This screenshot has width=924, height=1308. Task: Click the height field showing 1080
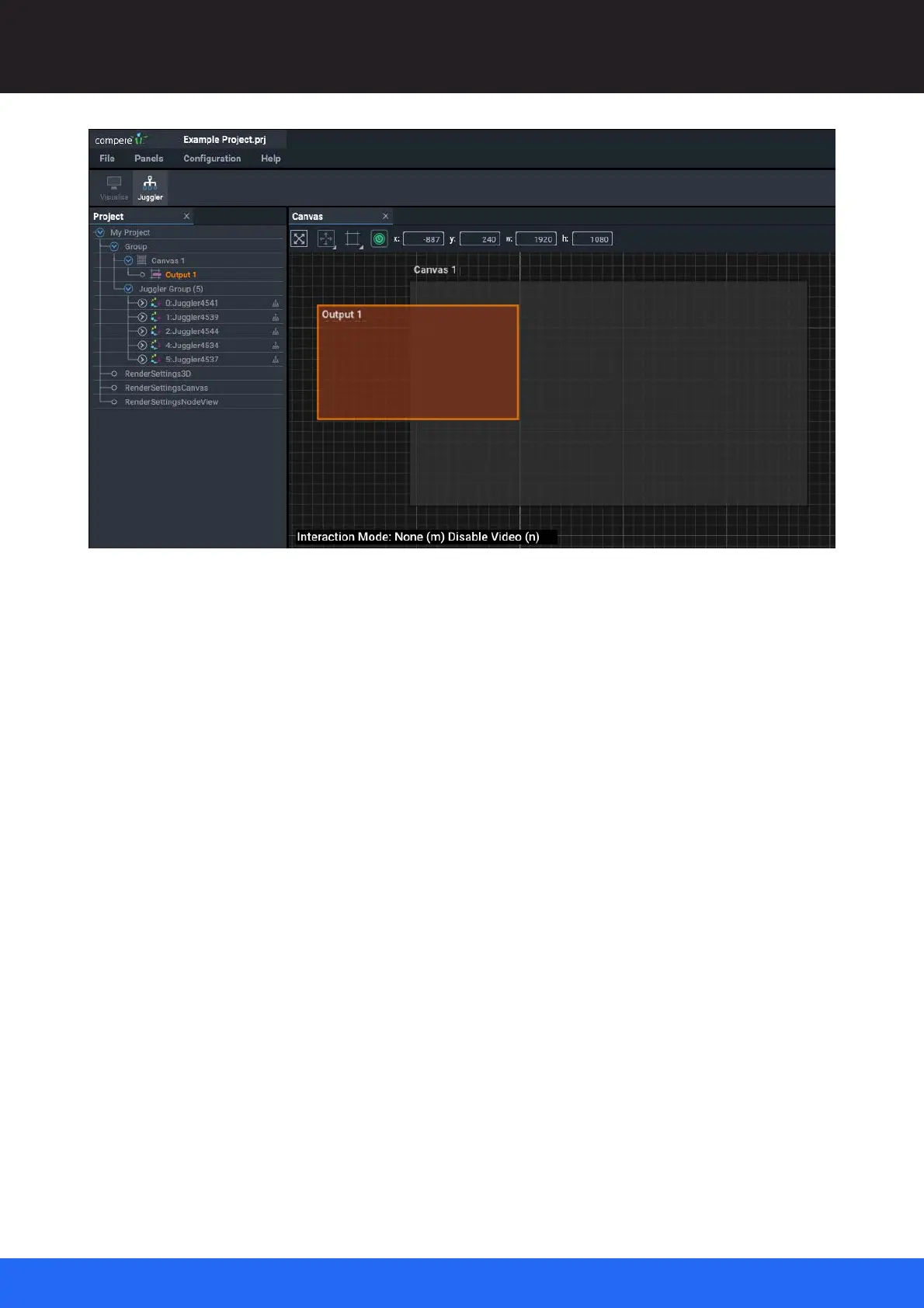coord(592,239)
